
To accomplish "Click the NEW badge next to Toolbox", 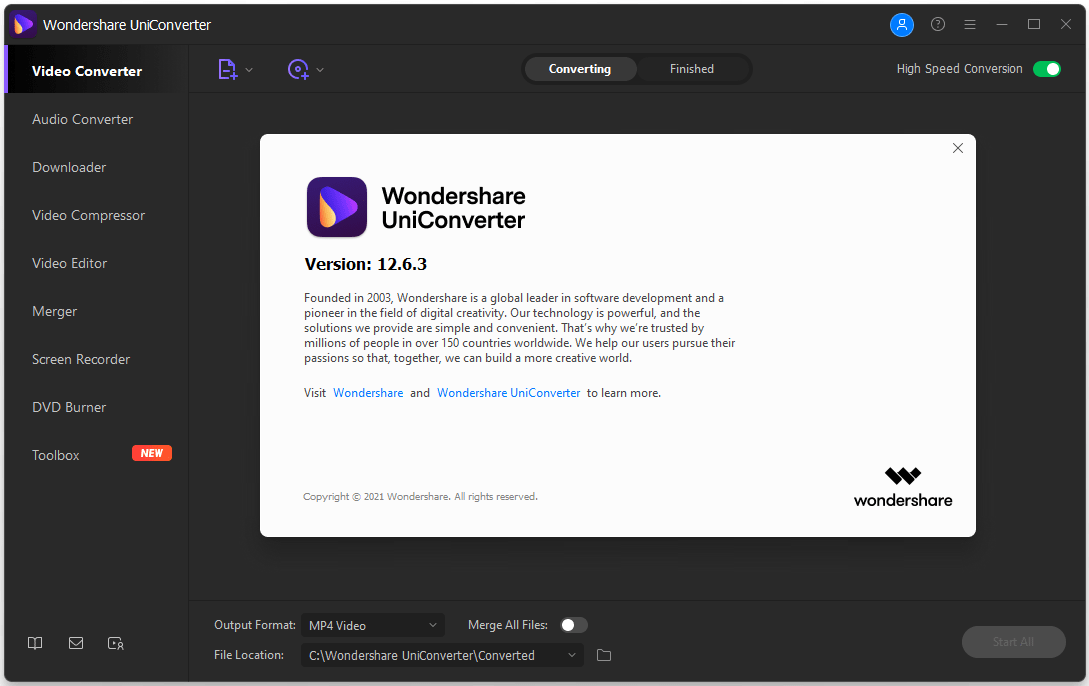I will (x=151, y=453).
